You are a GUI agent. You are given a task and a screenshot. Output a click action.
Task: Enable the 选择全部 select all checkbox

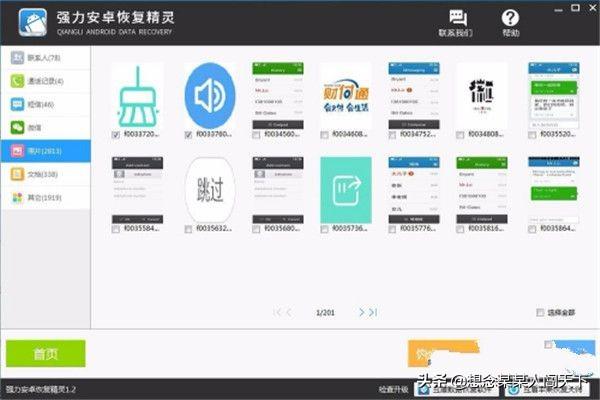tap(541, 312)
